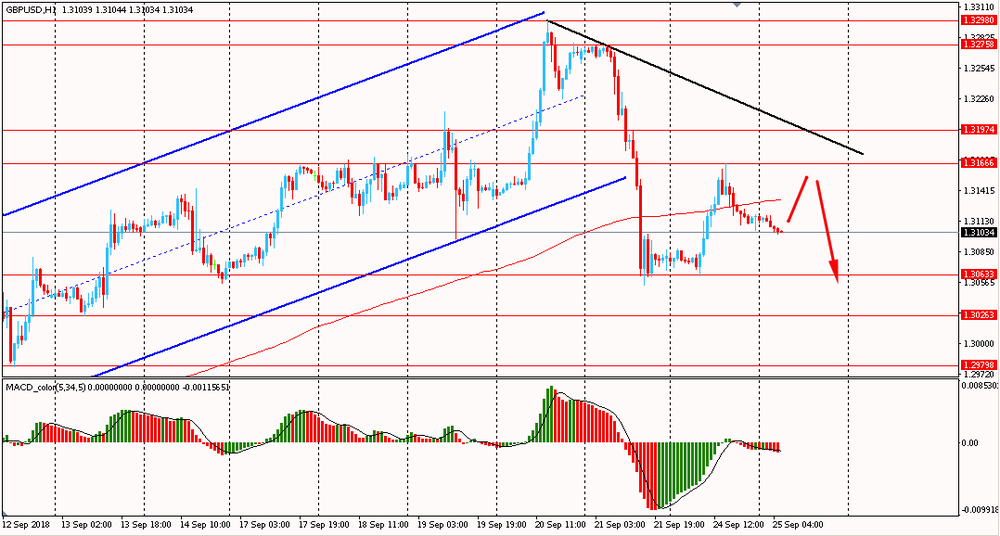Click the 1.30000 price scale value
This screenshot has height=536, width=1000.
(x=980, y=344)
